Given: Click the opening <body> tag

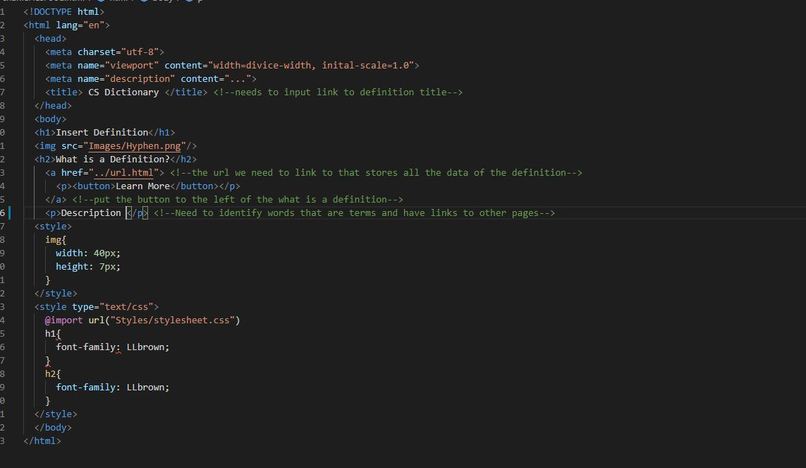Looking at the screenshot, I should 50,118.
